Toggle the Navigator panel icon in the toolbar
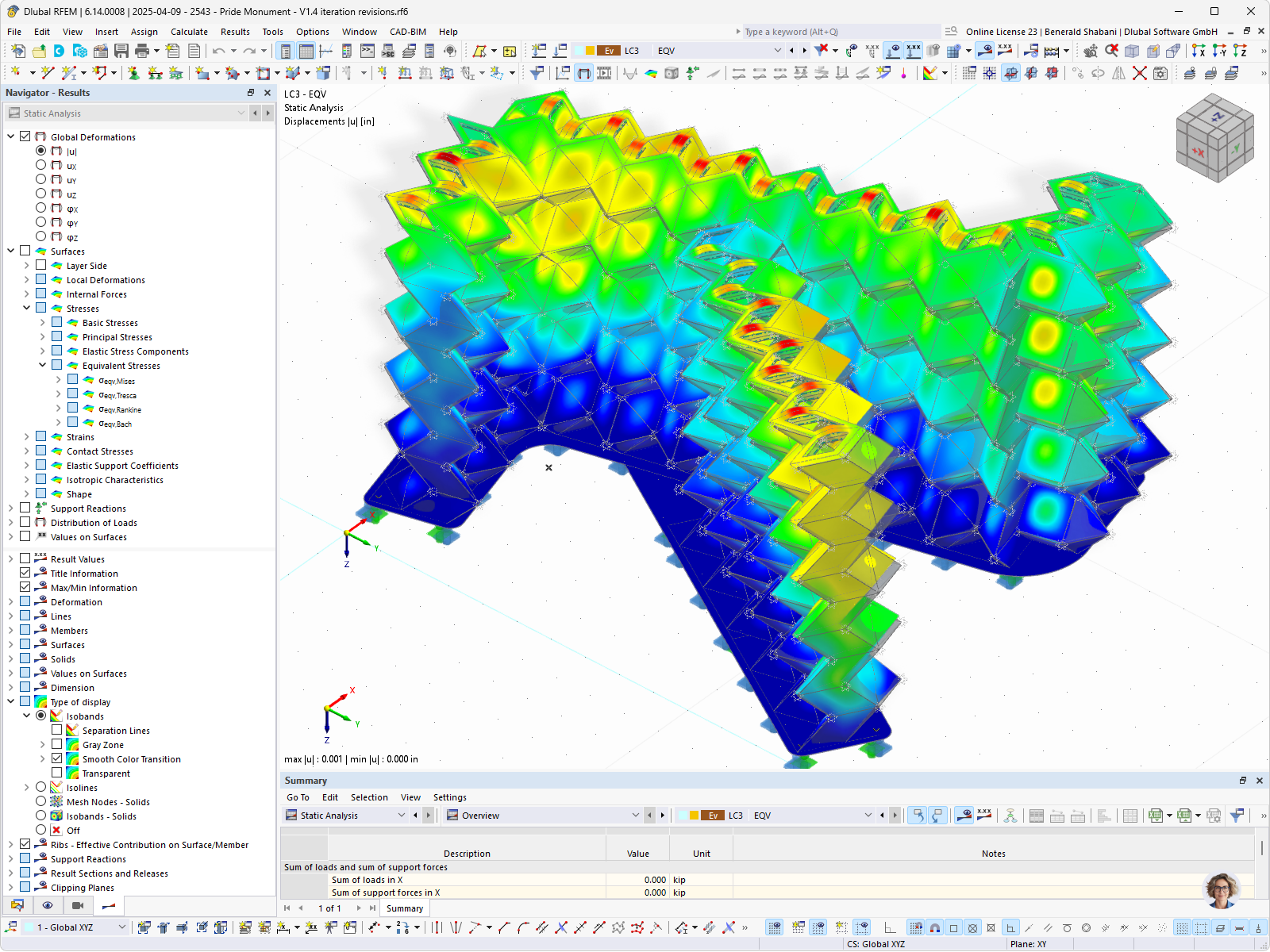This screenshot has height=952, width=1270. pos(285,51)
